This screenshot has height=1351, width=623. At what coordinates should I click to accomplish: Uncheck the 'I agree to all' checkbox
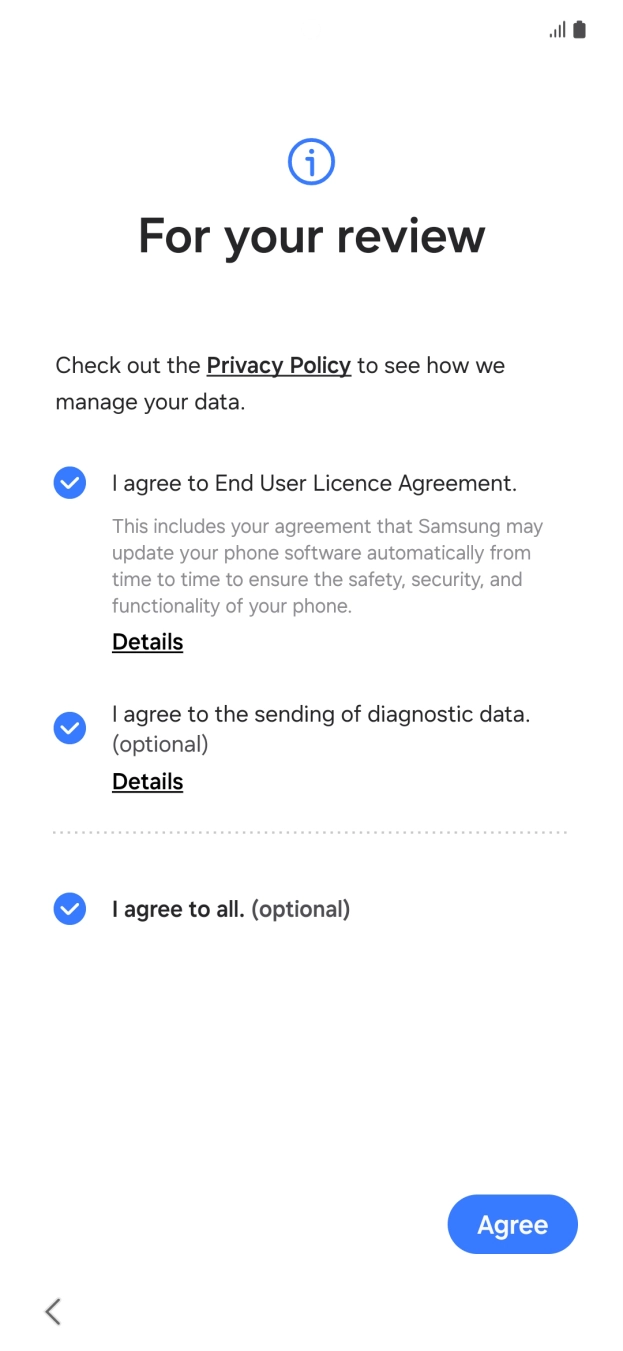pos(69,909)
